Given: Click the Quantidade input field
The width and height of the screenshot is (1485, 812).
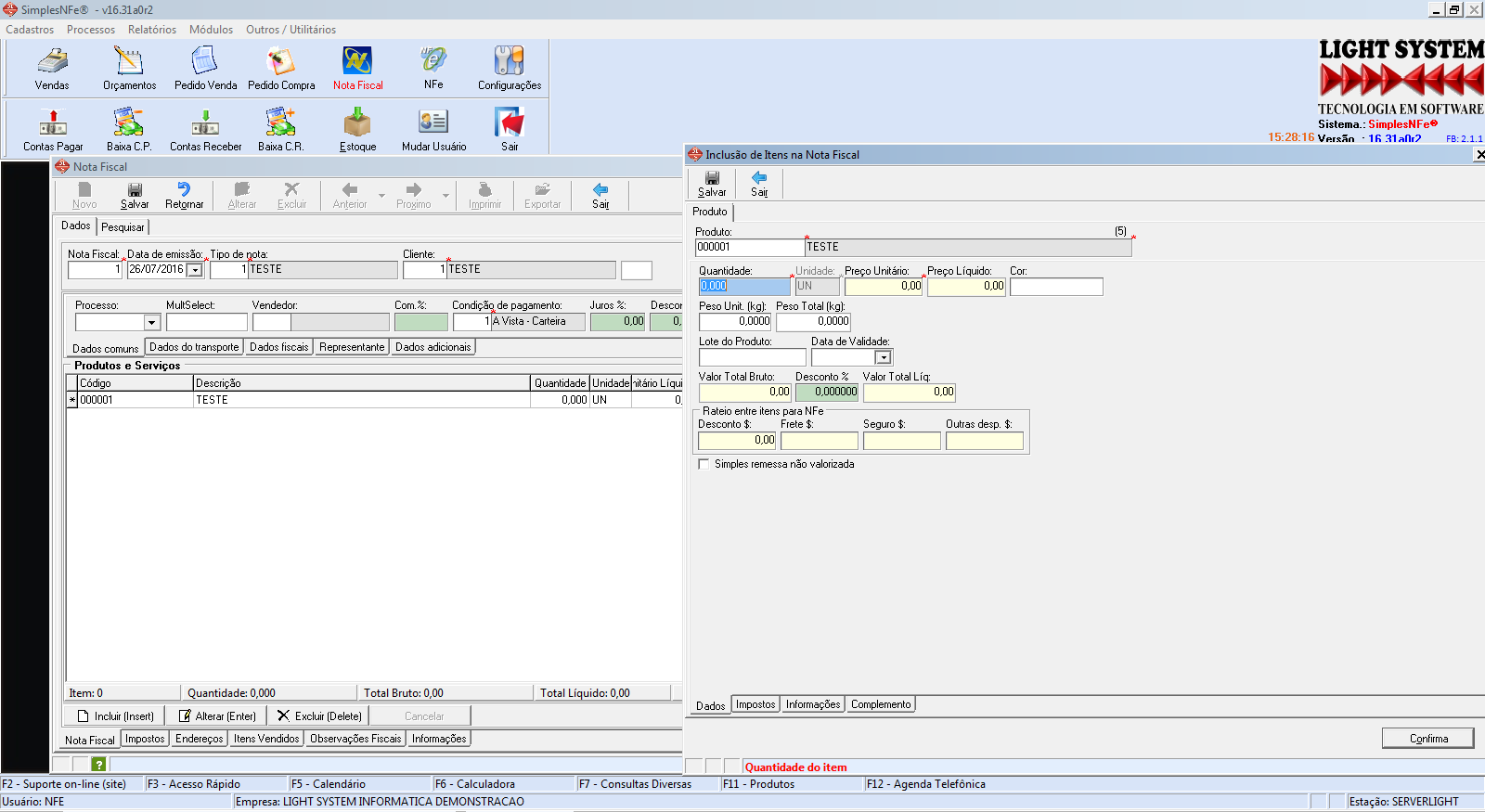Looking at the screenshot, I should pyautogui.click(x=744, y=287).
